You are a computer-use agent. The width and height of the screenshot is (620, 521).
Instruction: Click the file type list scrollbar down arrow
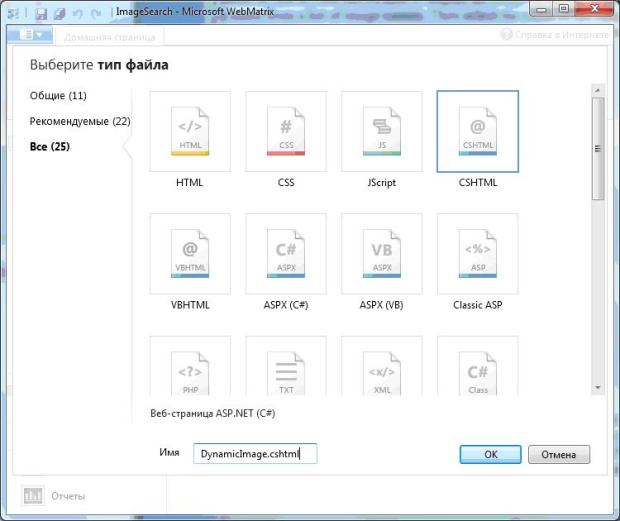coord(597,387)
